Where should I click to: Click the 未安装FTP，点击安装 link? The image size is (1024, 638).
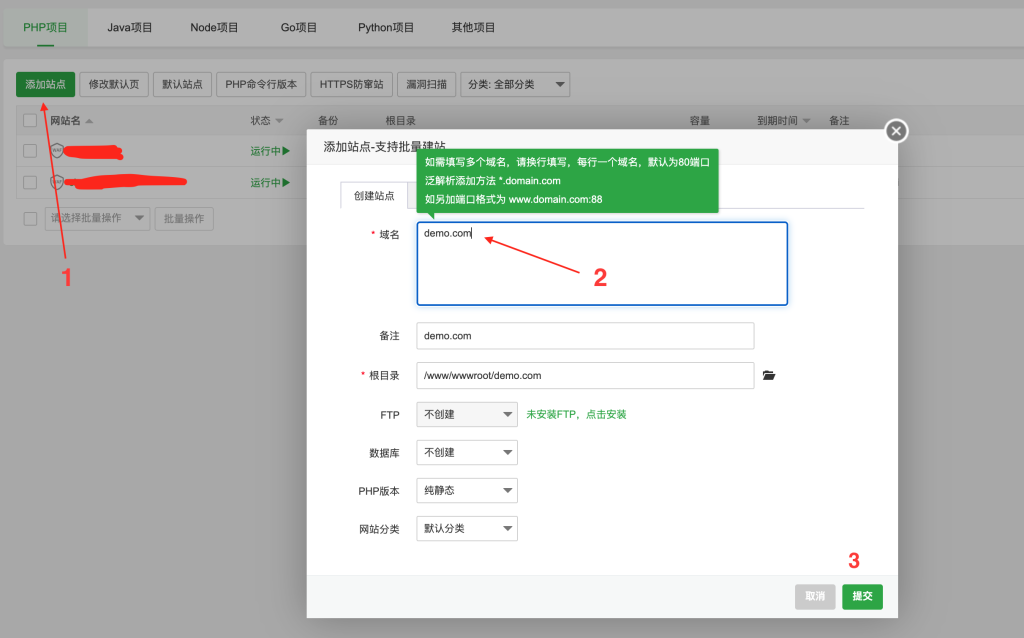[576, 414]
